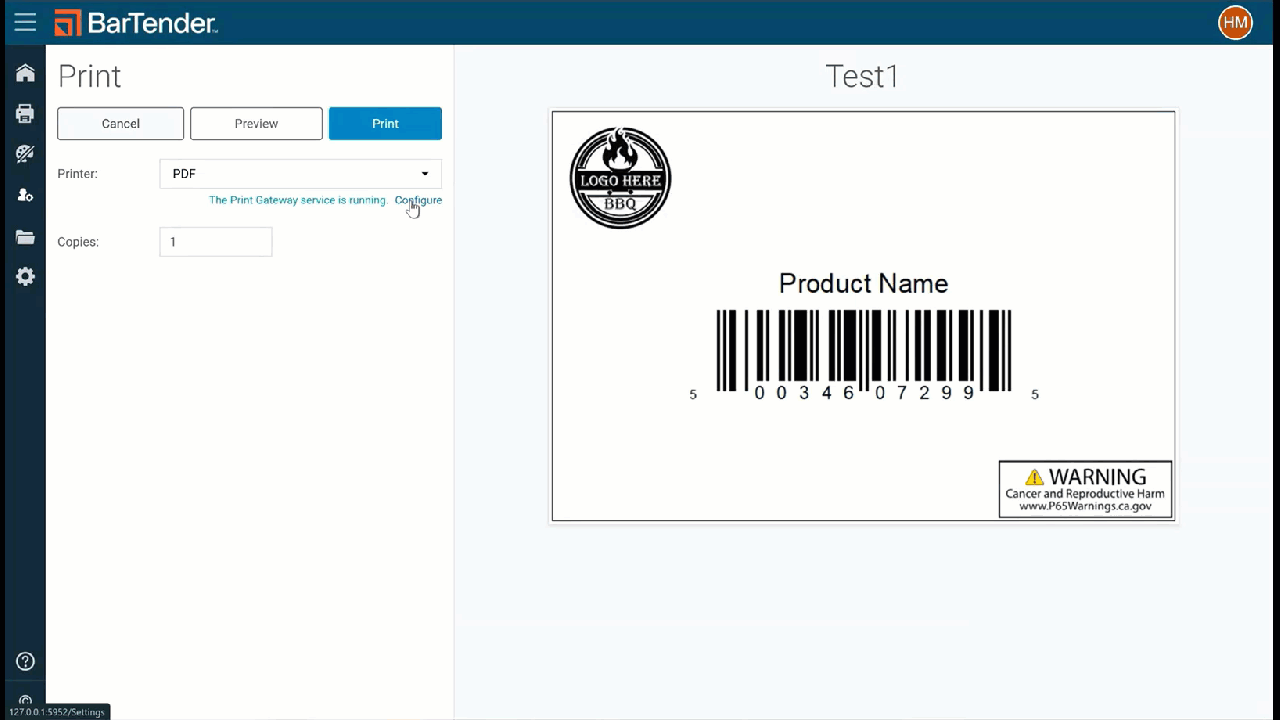Screen dimensions: 1280x720
Task: Open the design palette sidebar icon
Action: pyautogui.click(x=25, y=154)
